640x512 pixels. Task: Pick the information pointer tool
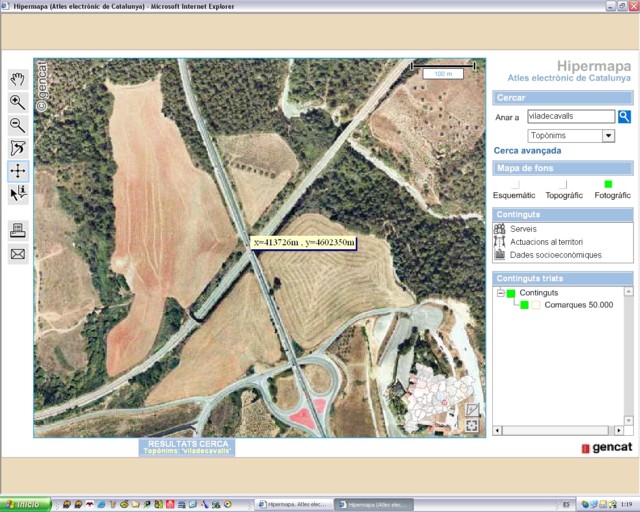pyautogui.click(x=18, y=194)
